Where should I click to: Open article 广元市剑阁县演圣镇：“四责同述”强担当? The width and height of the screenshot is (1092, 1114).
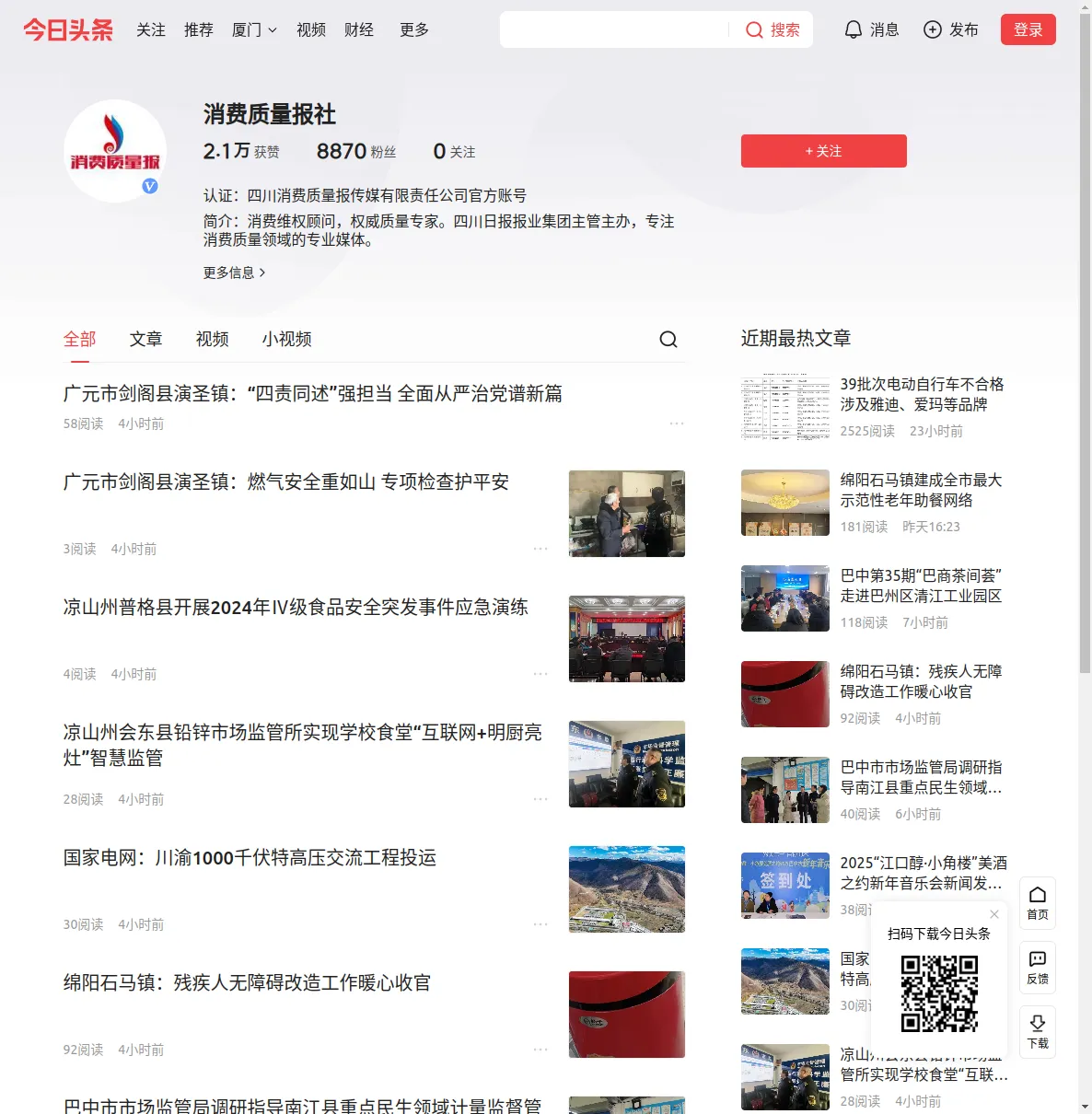pos(313,394)
